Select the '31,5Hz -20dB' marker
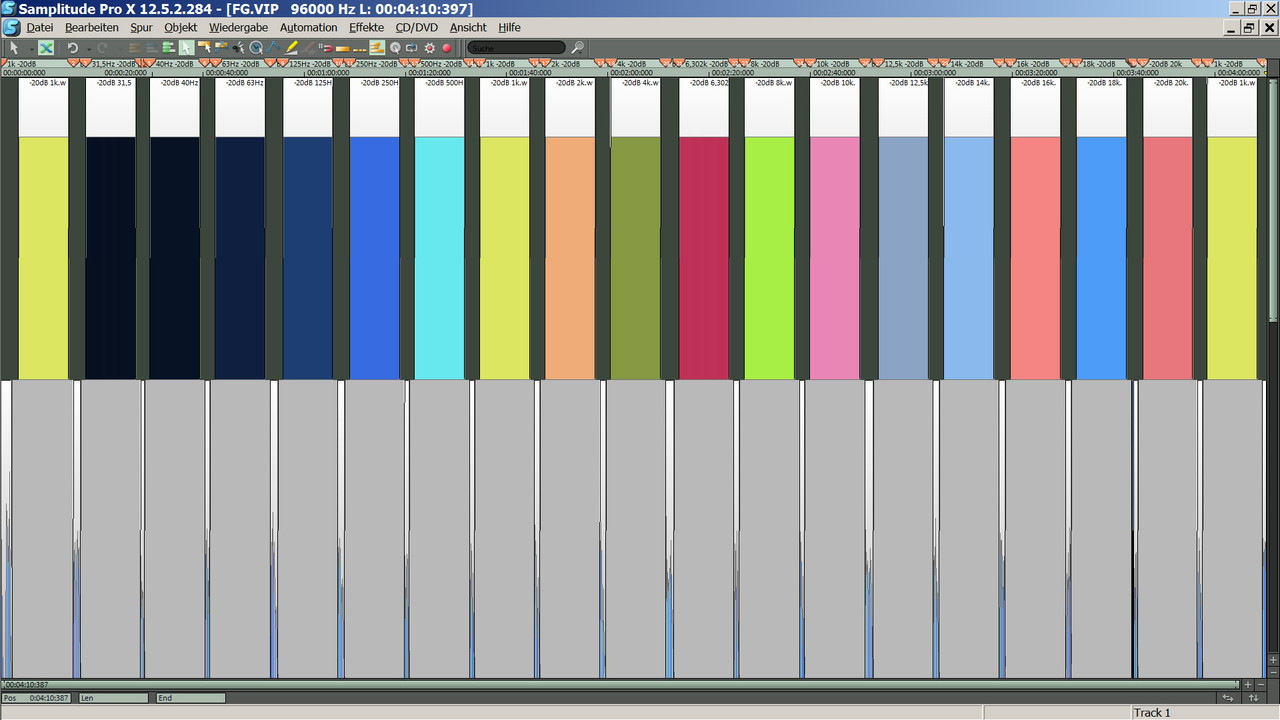1280x720 pixels. (x=113, y=64)
